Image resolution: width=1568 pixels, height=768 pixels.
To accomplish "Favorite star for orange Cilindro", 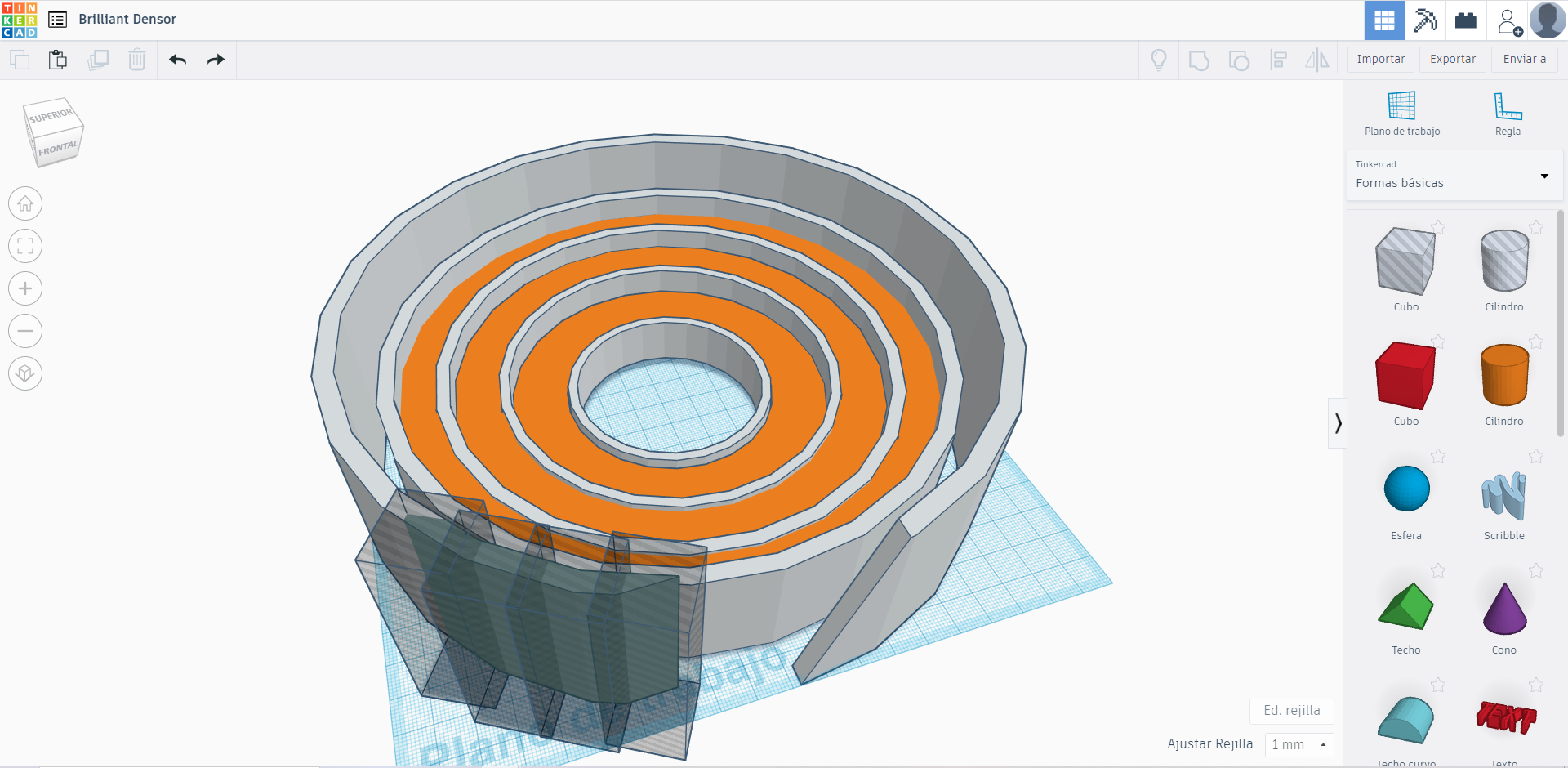I will (x=1536, y=342).
